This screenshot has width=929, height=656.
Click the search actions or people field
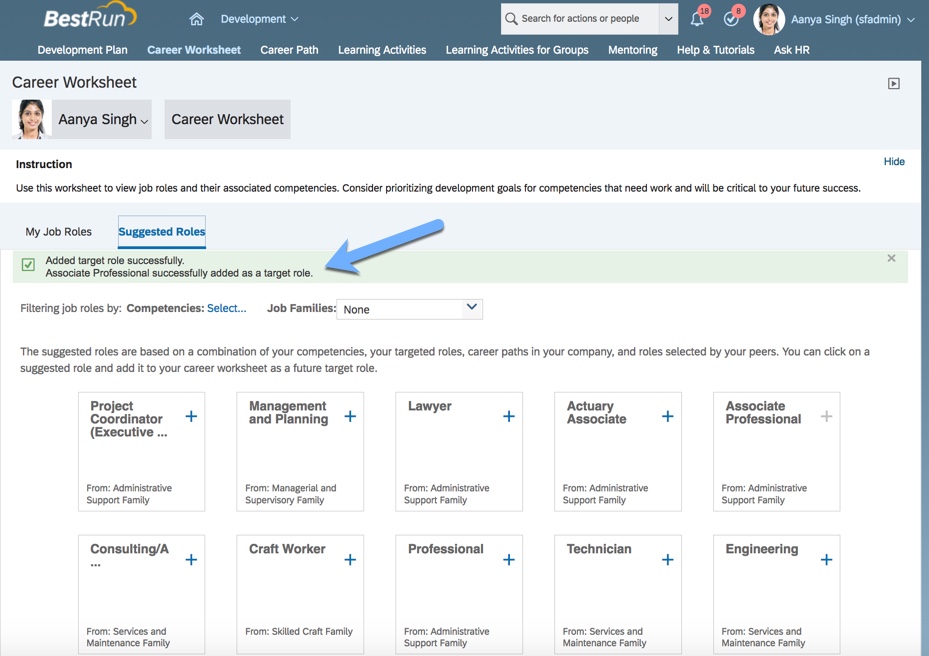click(x=582, y=19)
